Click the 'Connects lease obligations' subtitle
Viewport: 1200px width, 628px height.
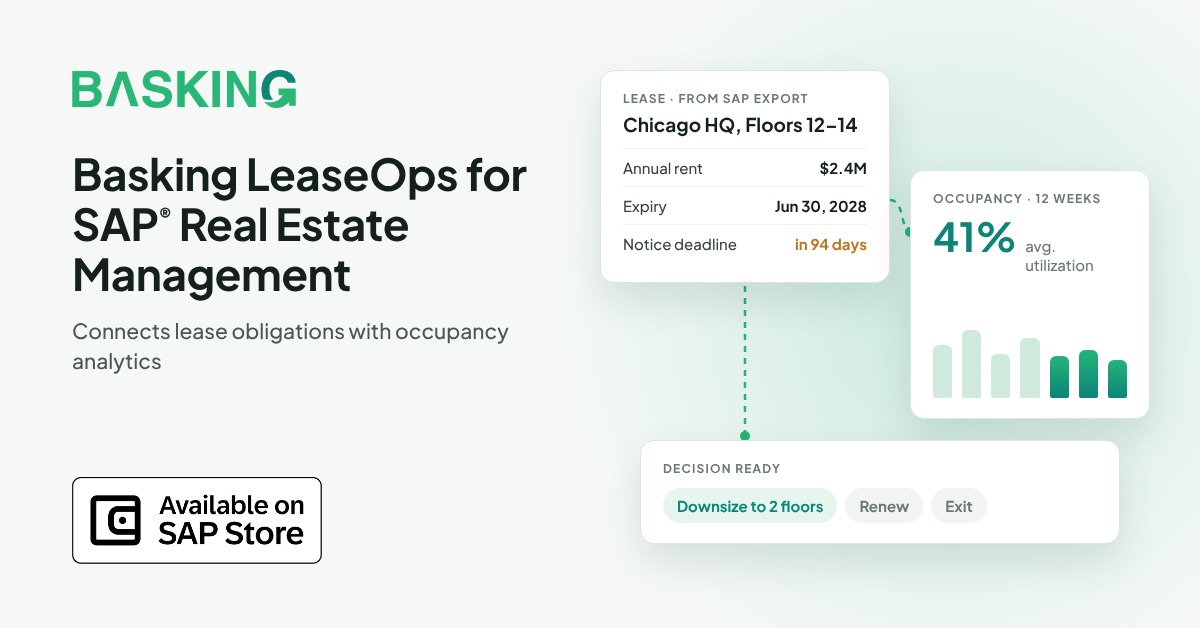(x=290, y=346)
